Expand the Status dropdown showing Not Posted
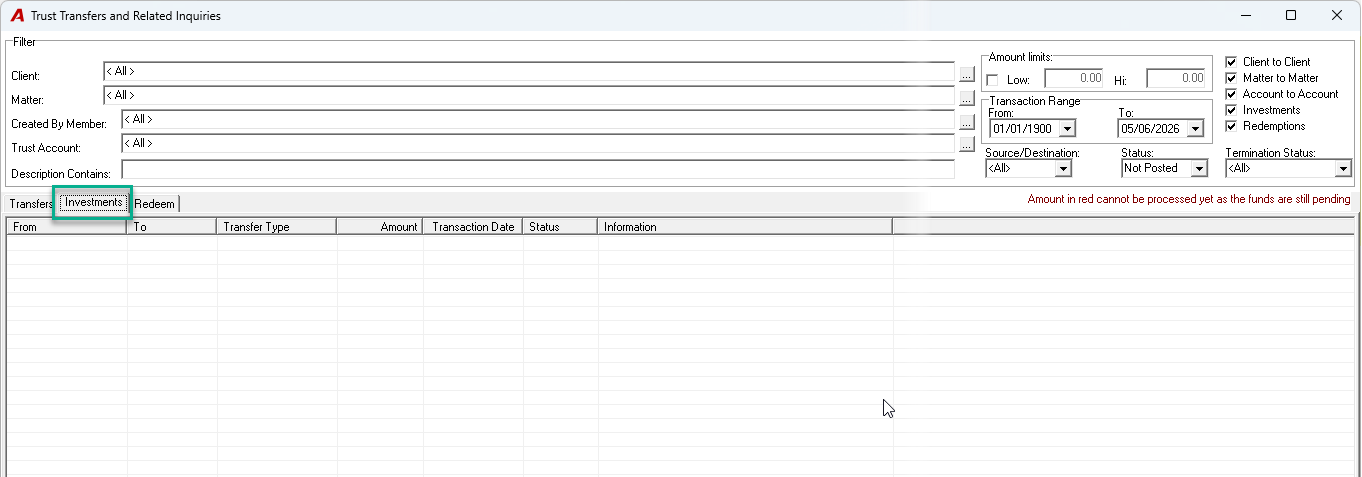Viewport: 1362px width, 477px height. (x=1198, y=169)
